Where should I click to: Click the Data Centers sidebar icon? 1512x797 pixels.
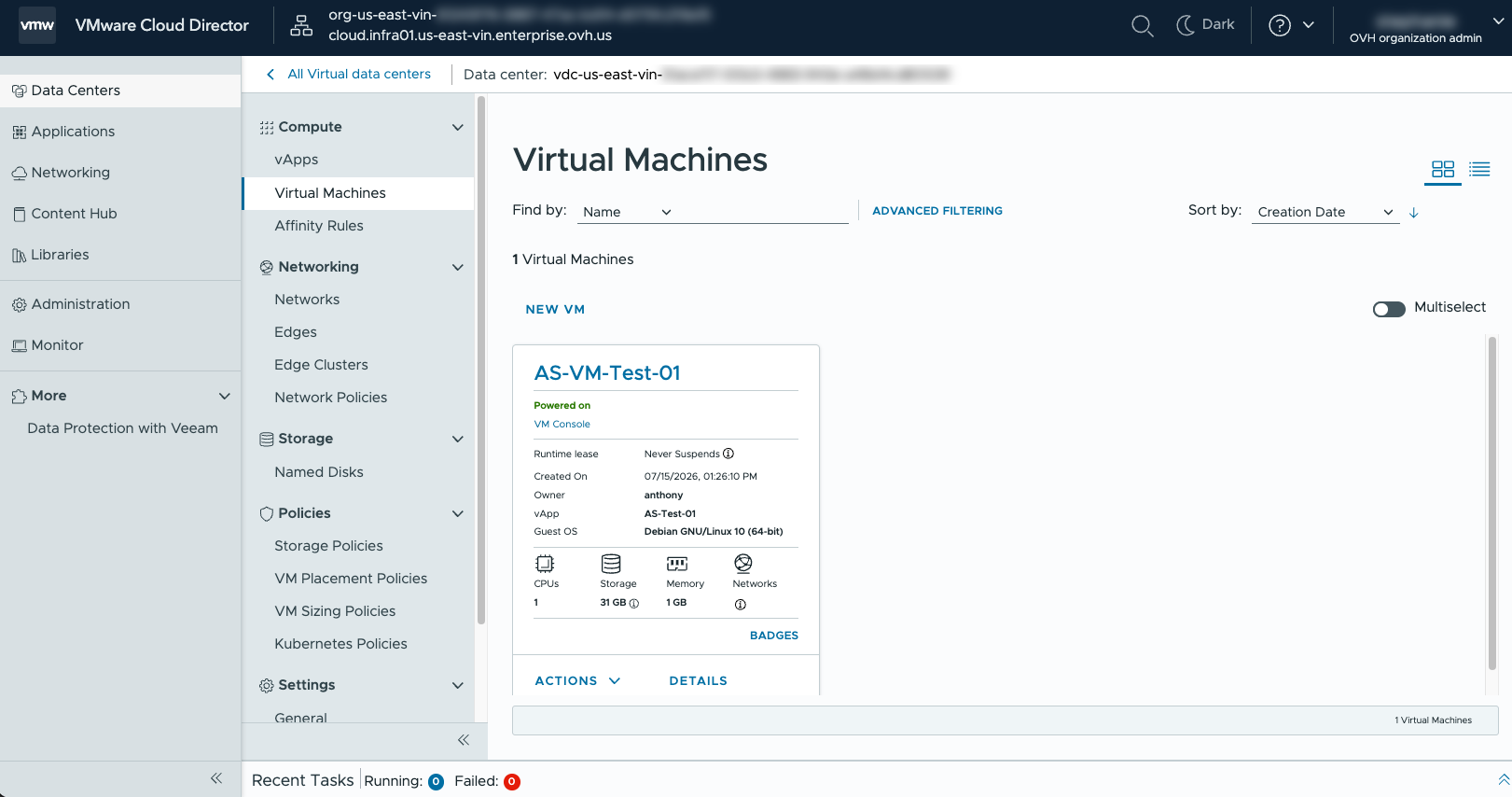19,91
